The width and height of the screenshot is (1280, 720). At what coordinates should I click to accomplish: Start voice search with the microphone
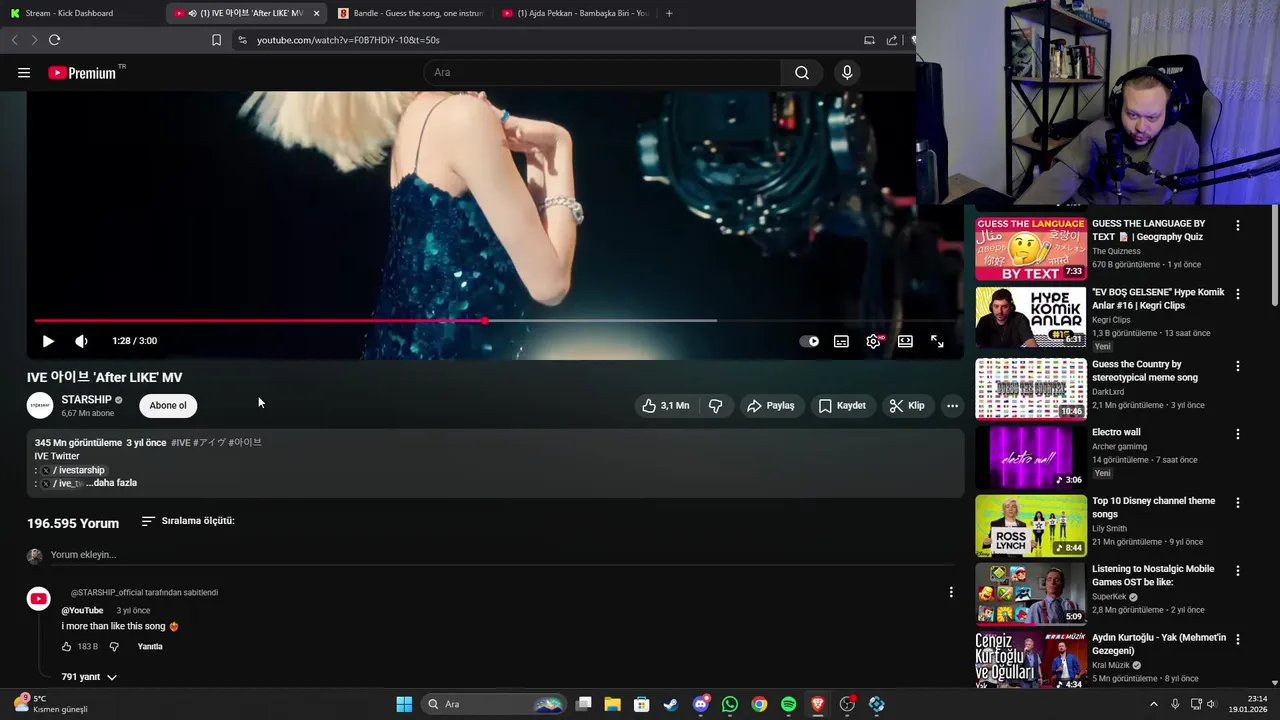coord(847,72)
